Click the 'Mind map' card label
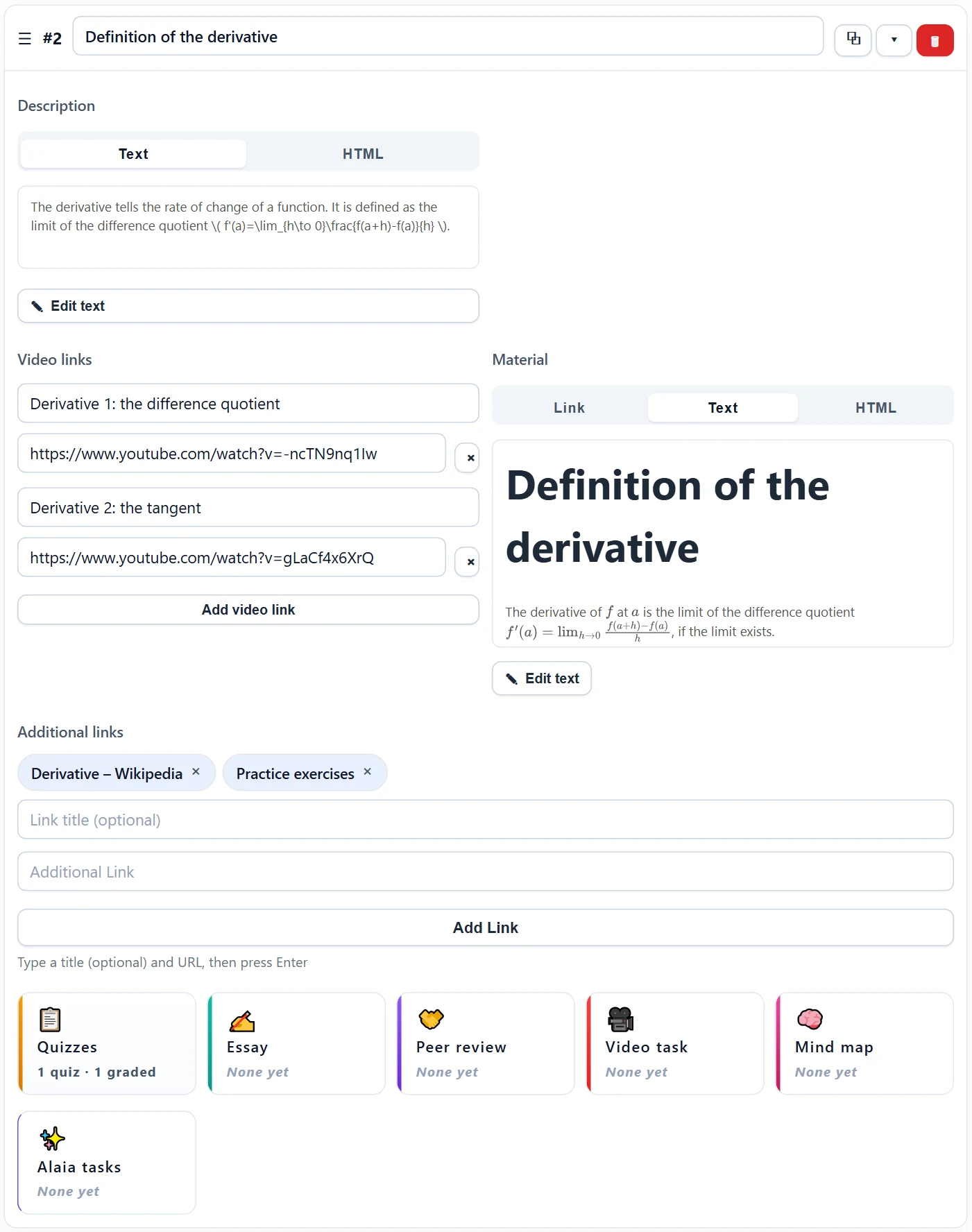This screenshot has height=1232, width=972. 834,1047
